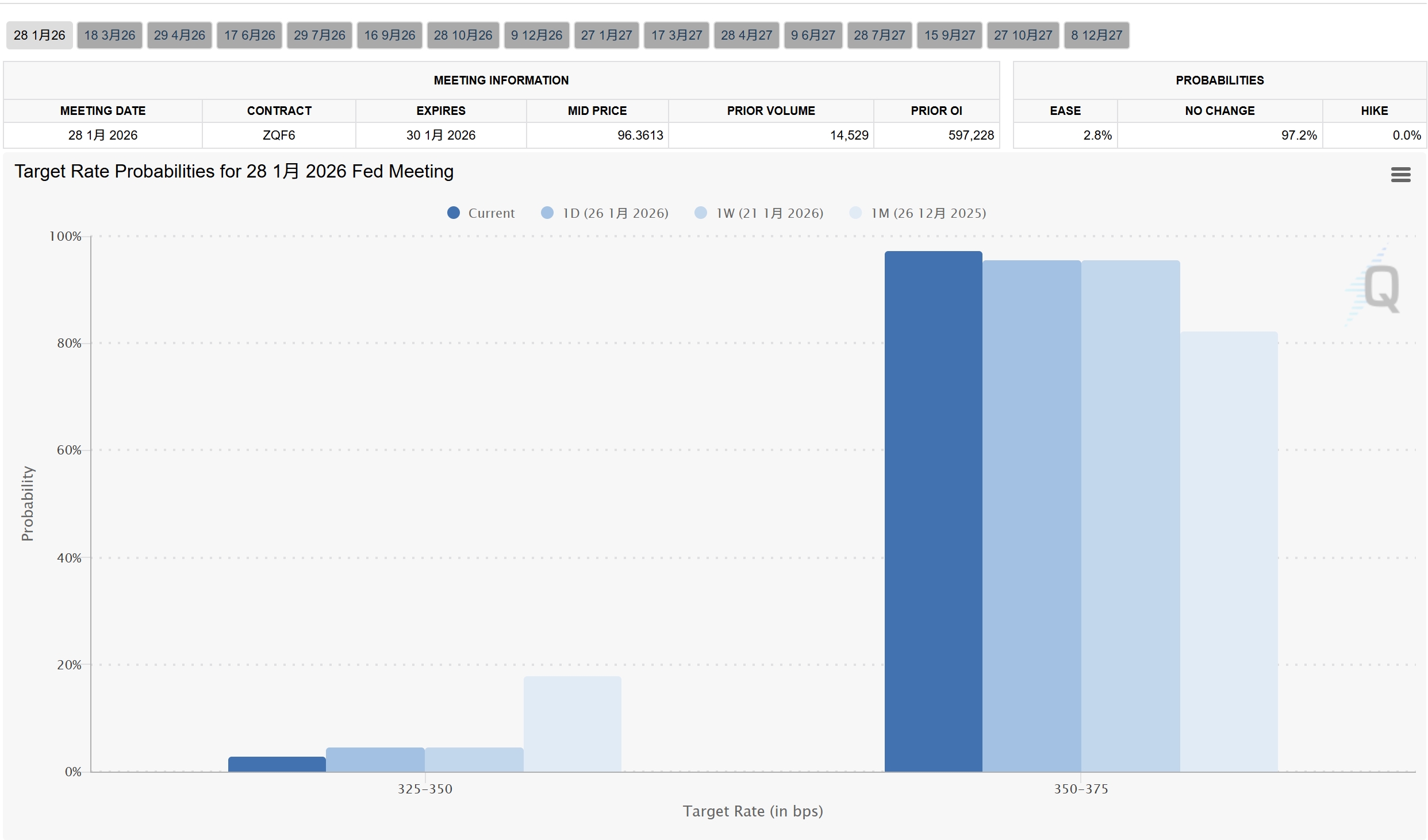
Task: Click the Current bar for 325-350
Action: pyautogui.click(x=277, y=764)
